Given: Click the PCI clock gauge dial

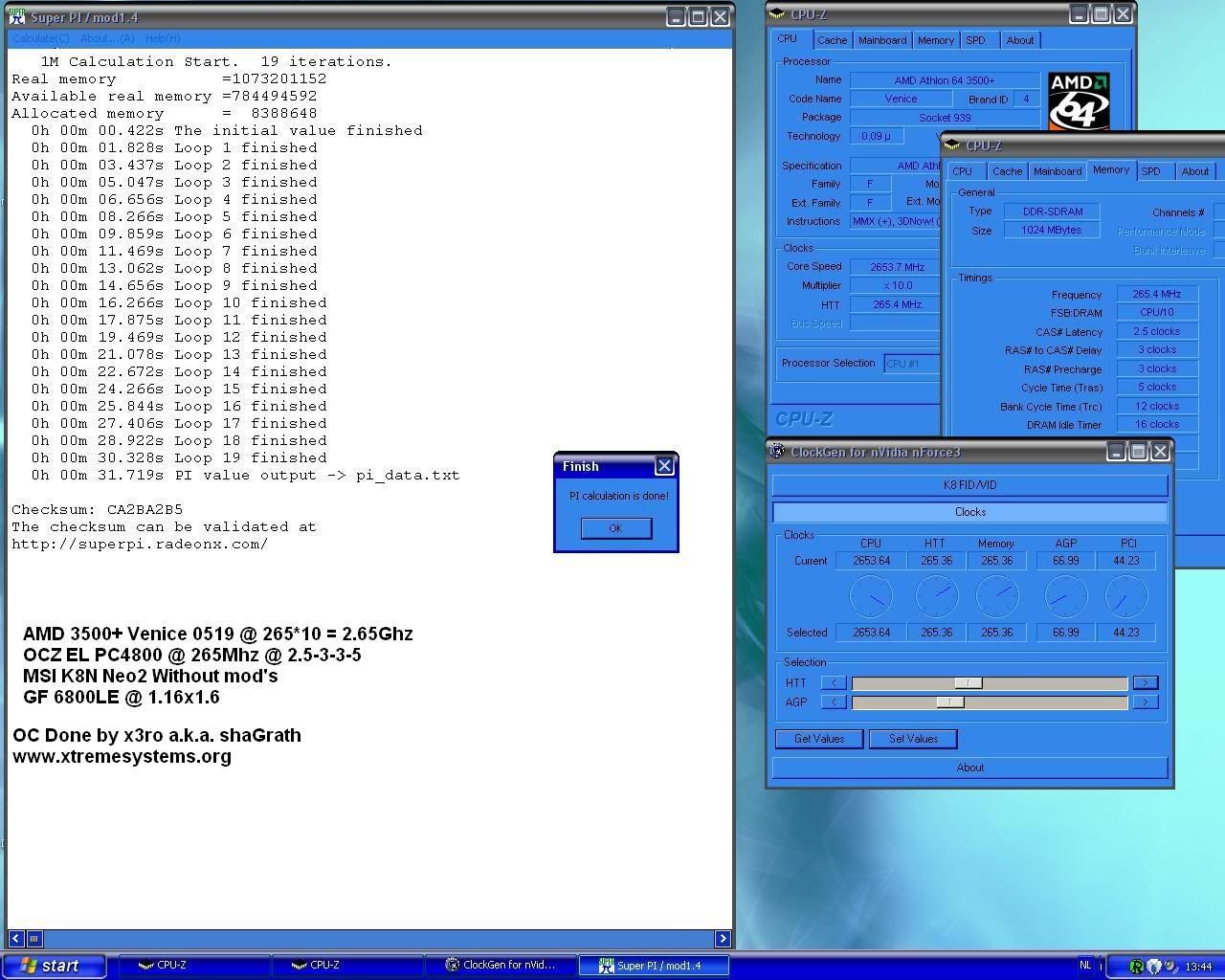Looking at the screenshot, I should [x=1126, y=596].
